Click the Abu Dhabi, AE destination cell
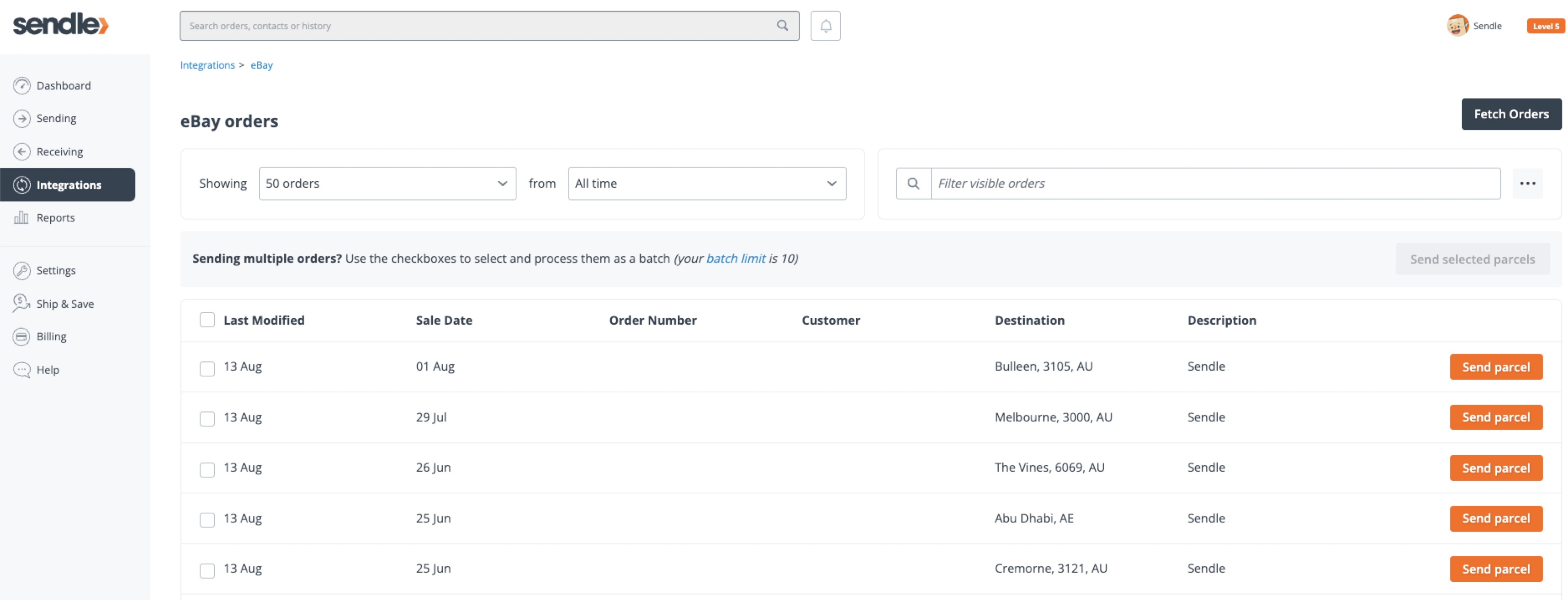Screen dimensions: 1568x600 (x=1033, y=518)
